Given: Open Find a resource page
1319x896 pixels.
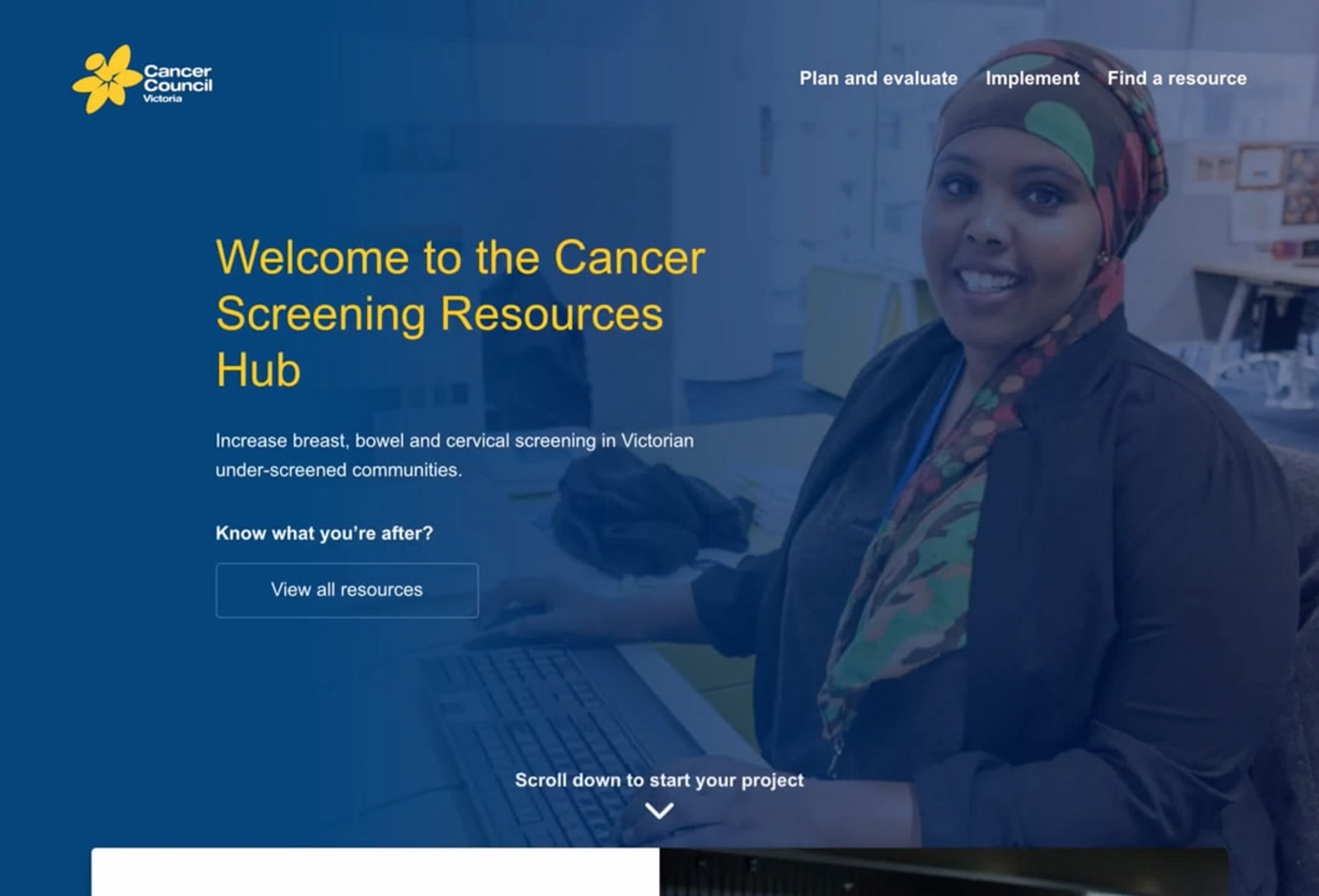Looking at the screenshot, I should 1176,78.
